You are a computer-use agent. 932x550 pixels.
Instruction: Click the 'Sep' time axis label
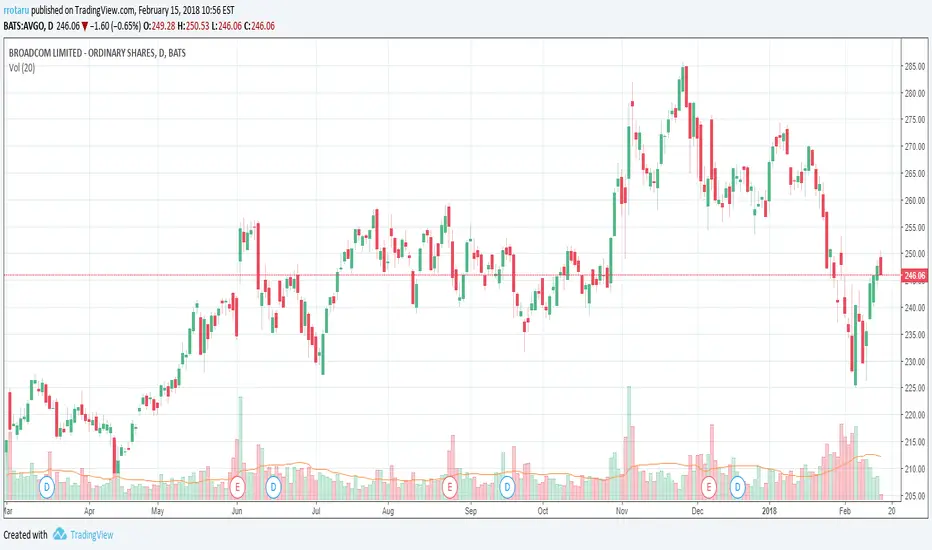(471, 511)
